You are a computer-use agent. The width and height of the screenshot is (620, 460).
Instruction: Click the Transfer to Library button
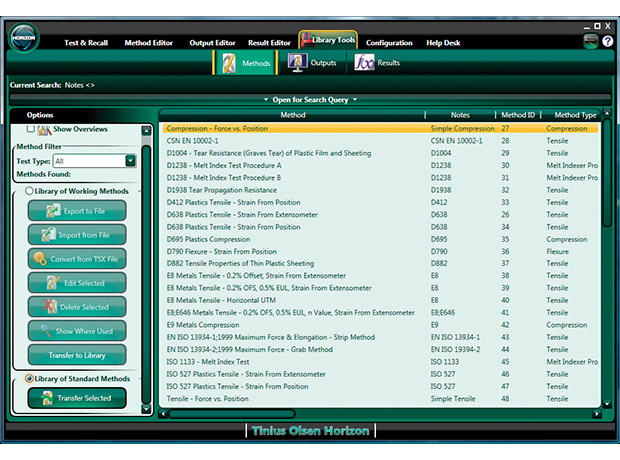[x=77, y=355]
